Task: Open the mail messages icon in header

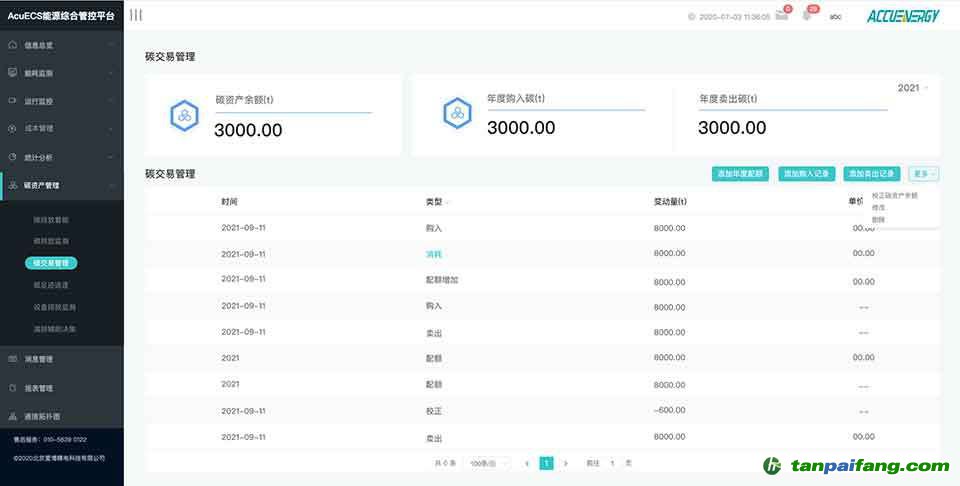Action: [780, 16]
